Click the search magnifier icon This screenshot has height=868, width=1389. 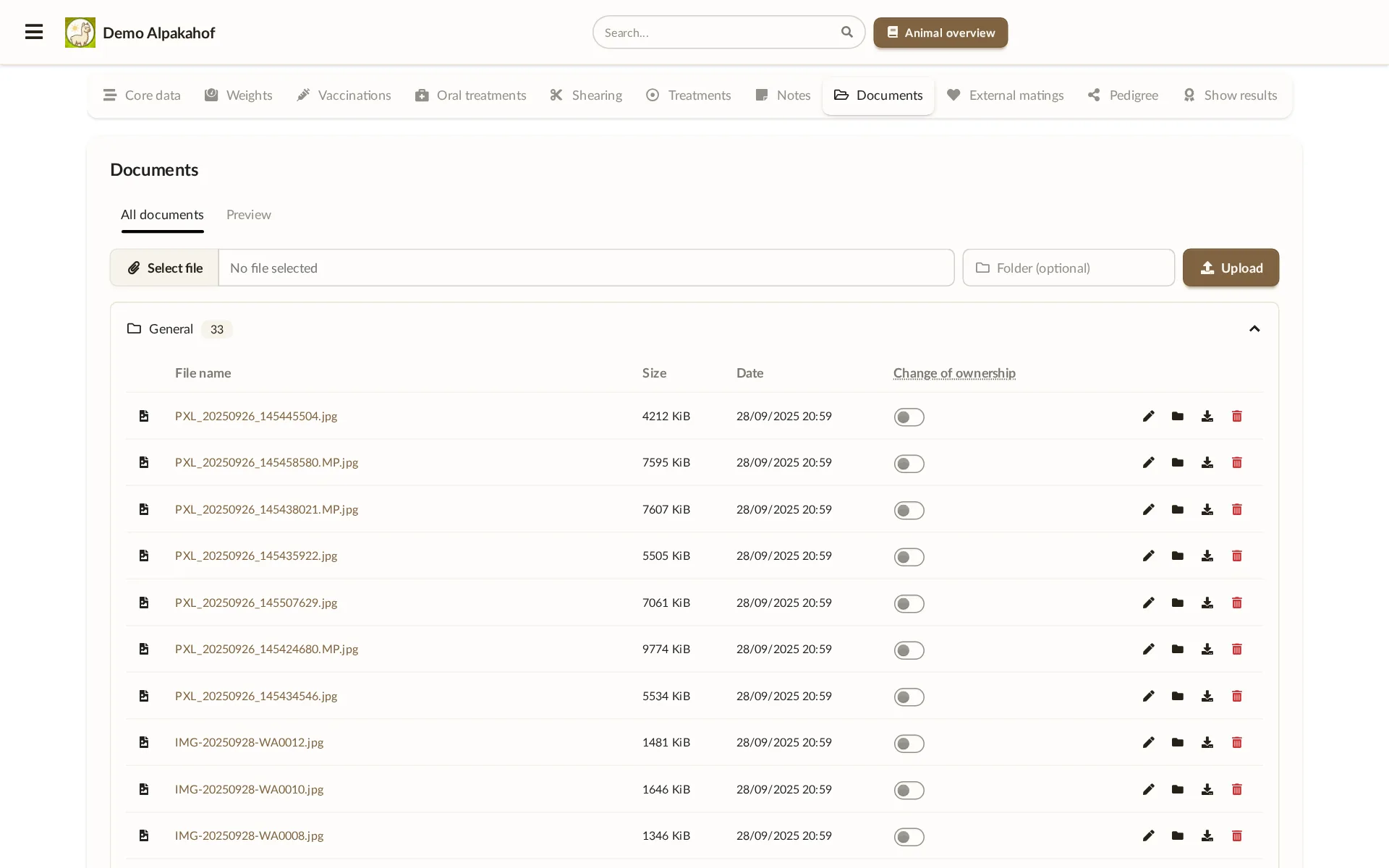click(846, 32)
